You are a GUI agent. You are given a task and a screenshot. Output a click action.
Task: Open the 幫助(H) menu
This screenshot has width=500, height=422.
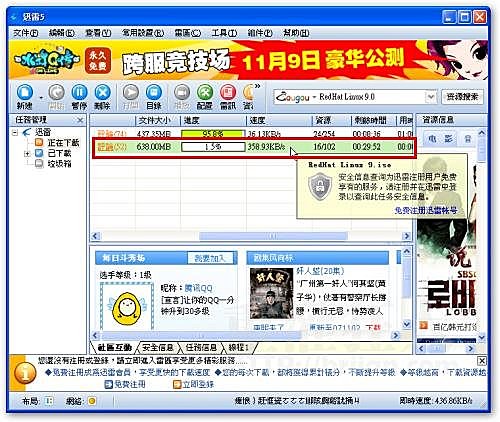(x=296, y=33)
